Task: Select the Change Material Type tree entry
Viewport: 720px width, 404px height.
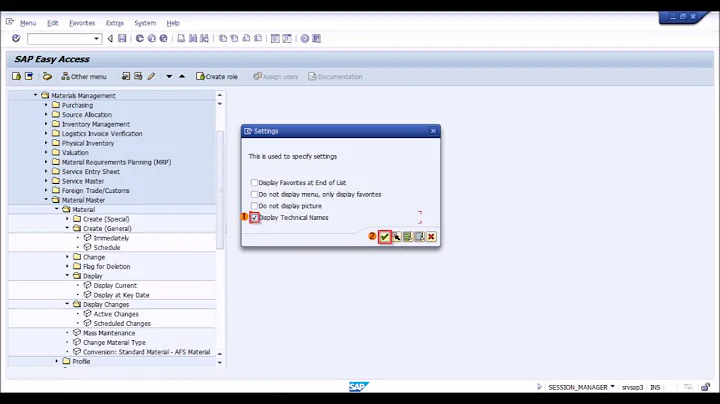Action: click(x=114, y=342)
